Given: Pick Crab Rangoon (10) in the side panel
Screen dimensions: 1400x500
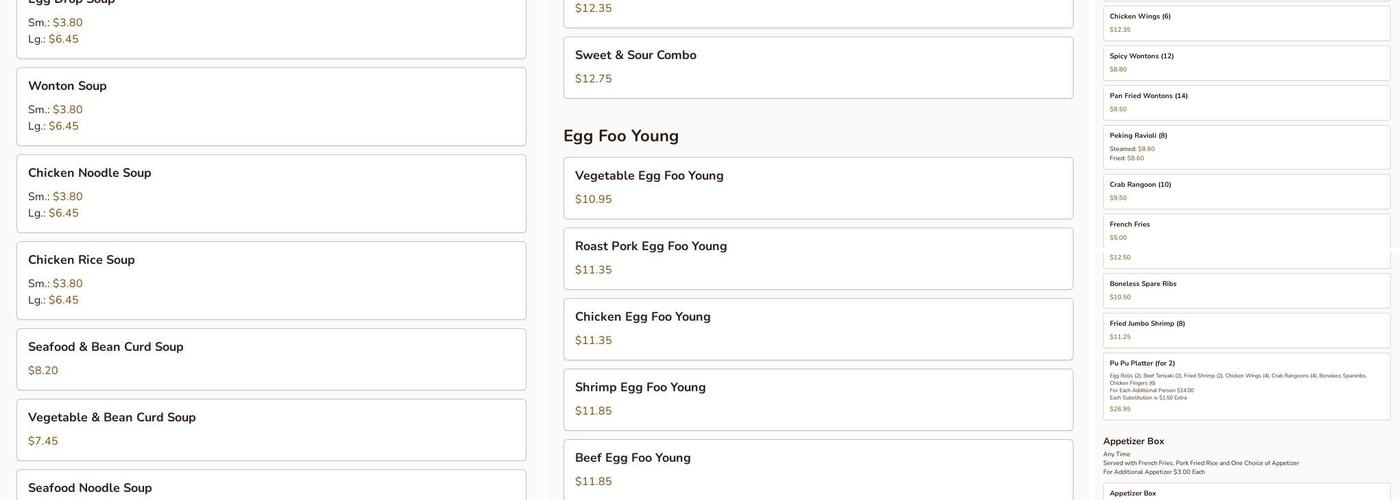Looking at the screenshot, I should pos(1246,191).
